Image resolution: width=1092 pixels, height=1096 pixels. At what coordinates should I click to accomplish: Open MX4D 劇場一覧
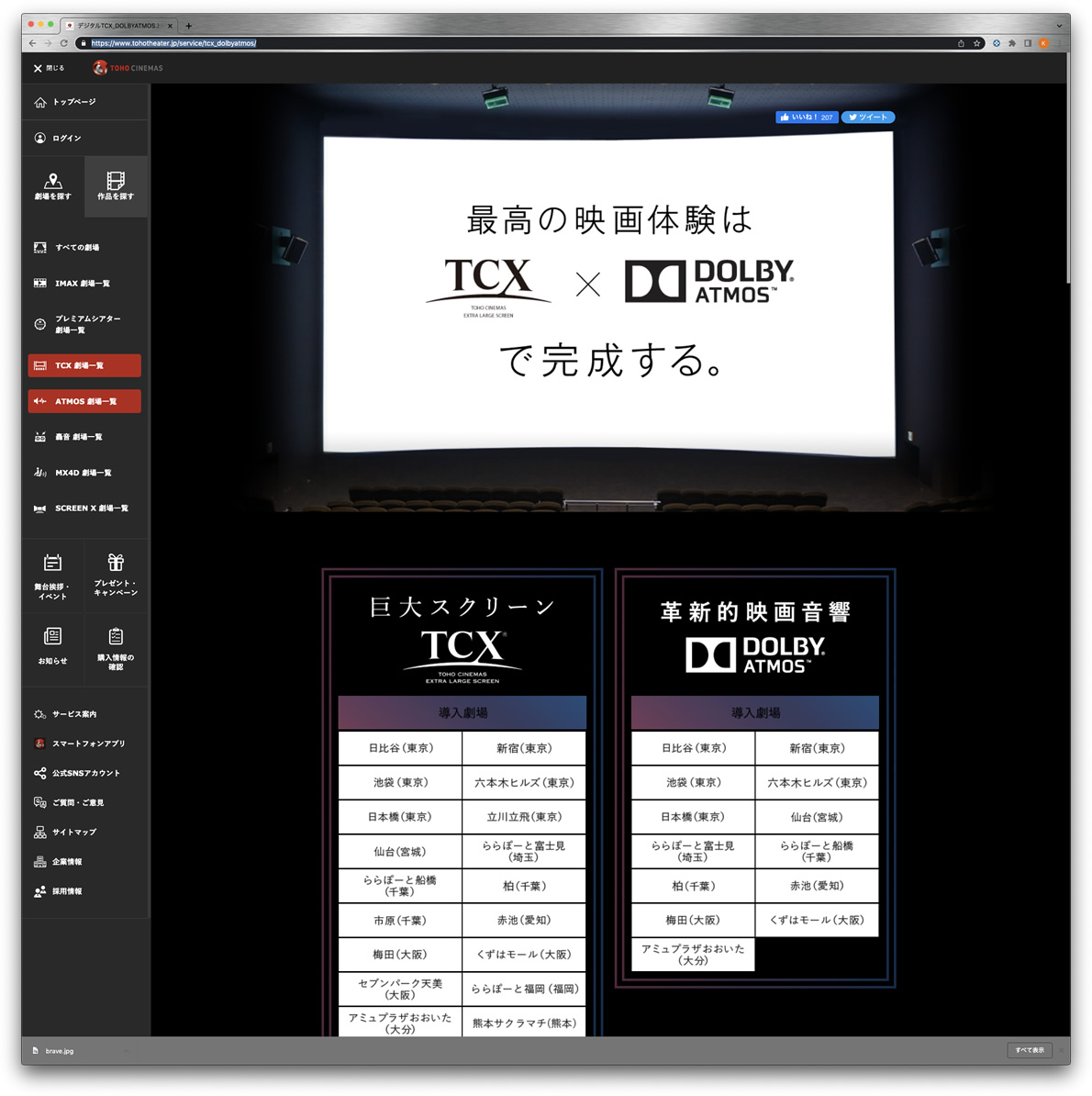click(72, 473)
